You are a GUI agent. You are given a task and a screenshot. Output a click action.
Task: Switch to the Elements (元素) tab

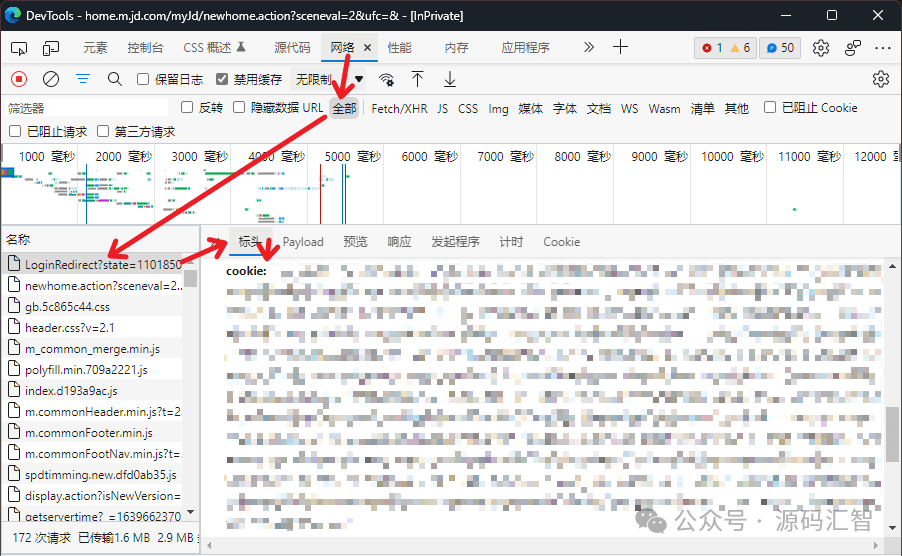(x=95, y=48)
